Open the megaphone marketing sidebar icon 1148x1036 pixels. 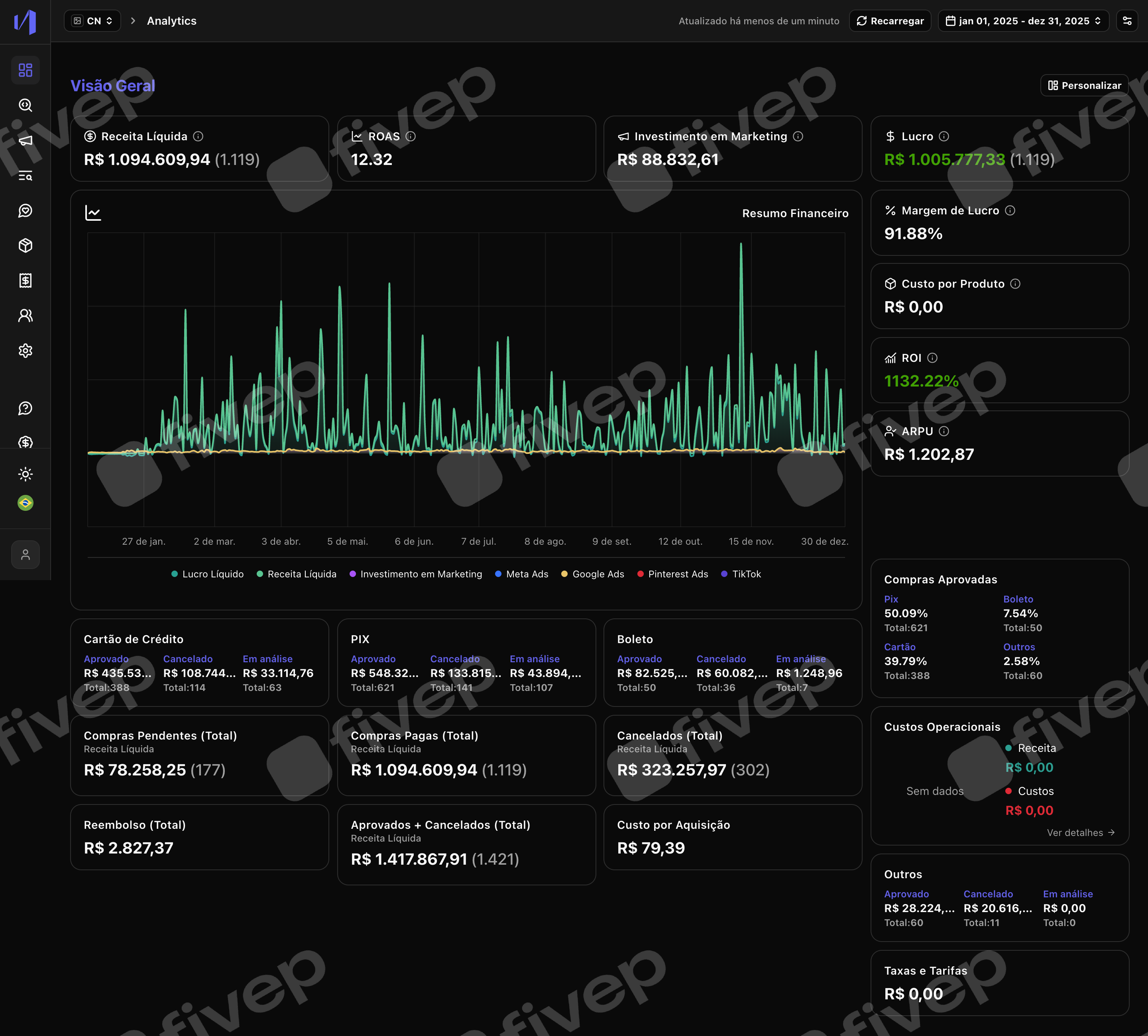tap(26, 141)
